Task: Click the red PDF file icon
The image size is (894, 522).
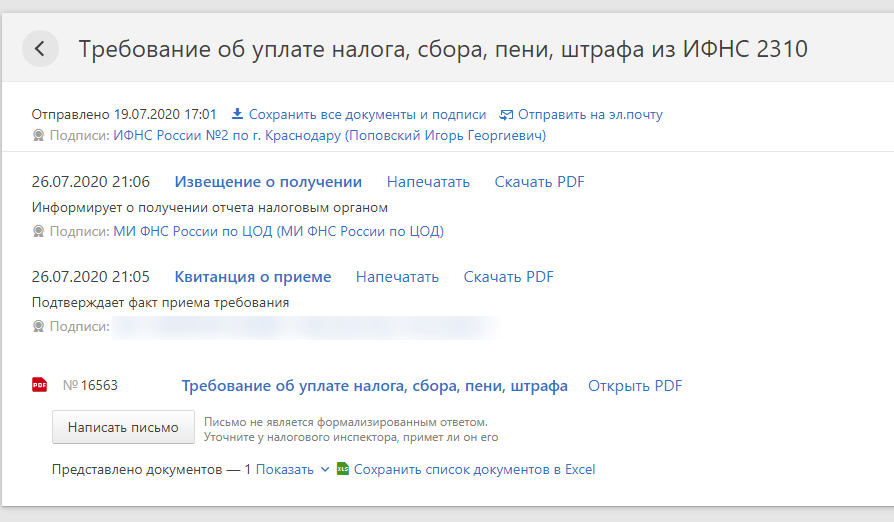Action: pyautogui.click(x=40, y=385)
